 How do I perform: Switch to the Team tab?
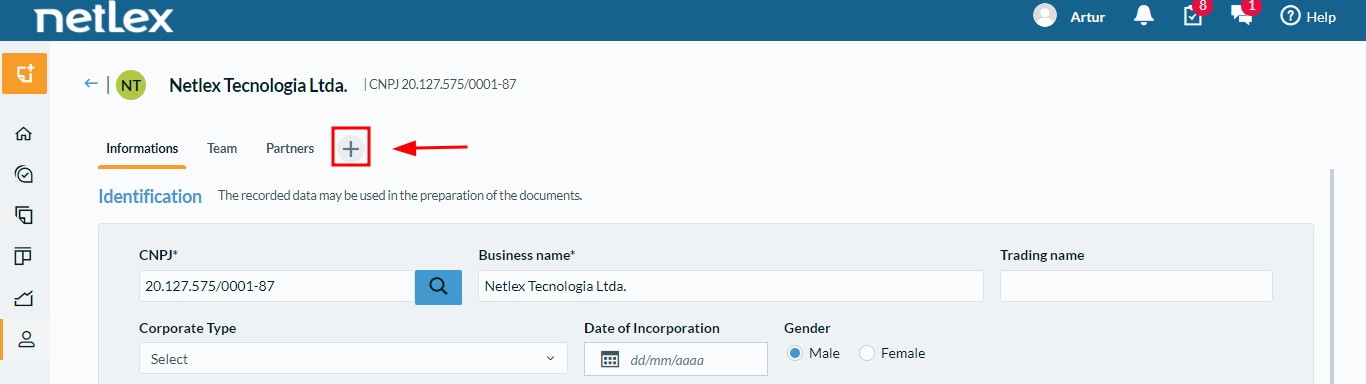(222, 148)
